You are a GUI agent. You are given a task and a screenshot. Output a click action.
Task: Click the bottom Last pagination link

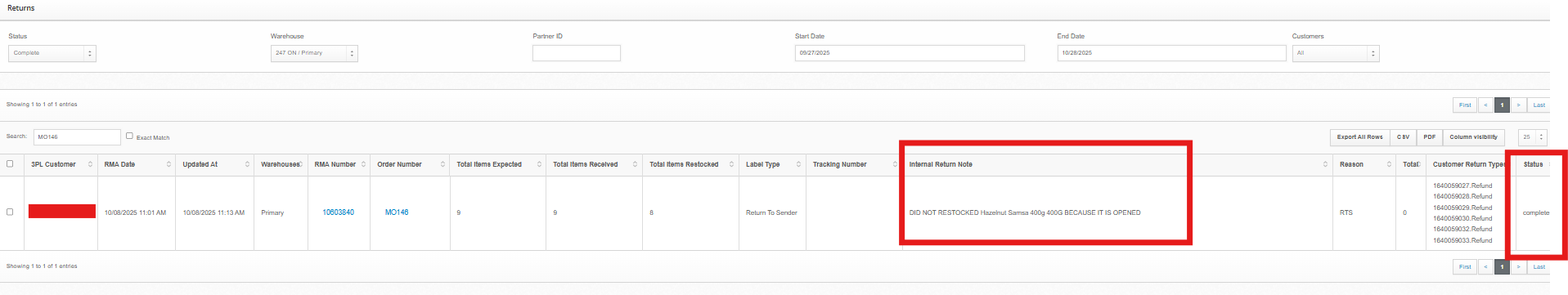point(1539,267)
